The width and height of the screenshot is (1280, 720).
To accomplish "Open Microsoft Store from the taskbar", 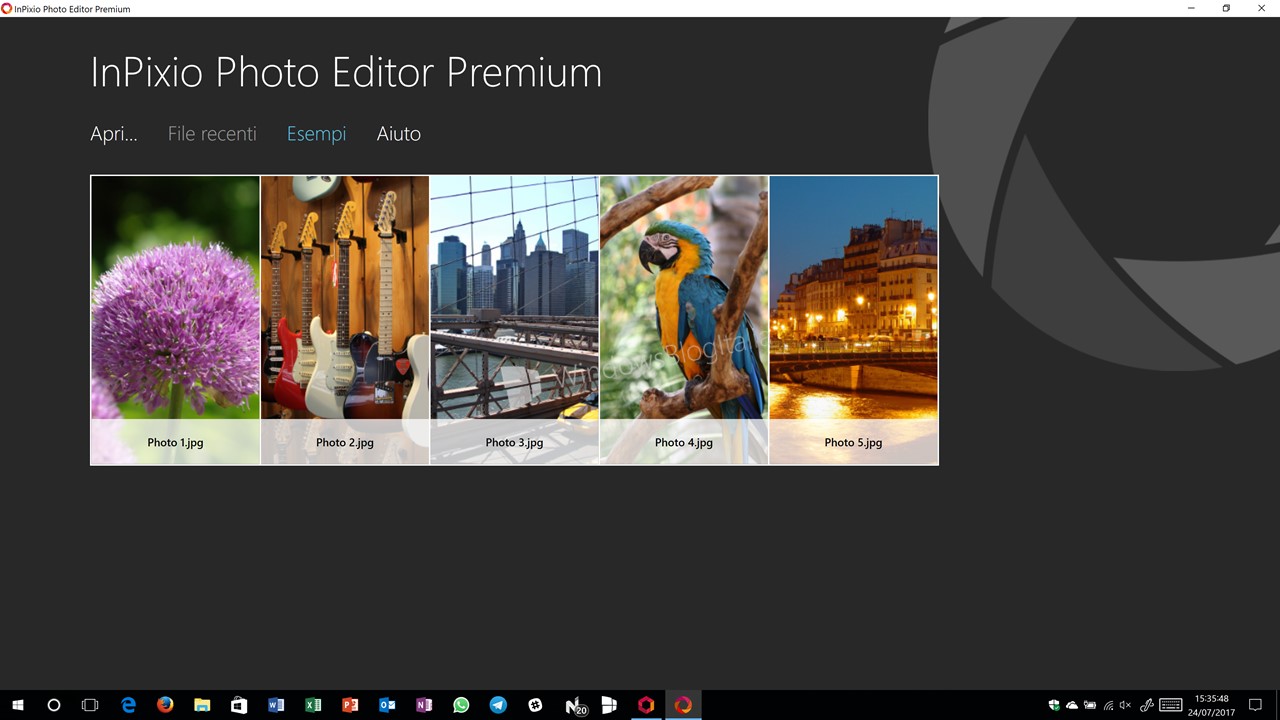I will 239,705.
